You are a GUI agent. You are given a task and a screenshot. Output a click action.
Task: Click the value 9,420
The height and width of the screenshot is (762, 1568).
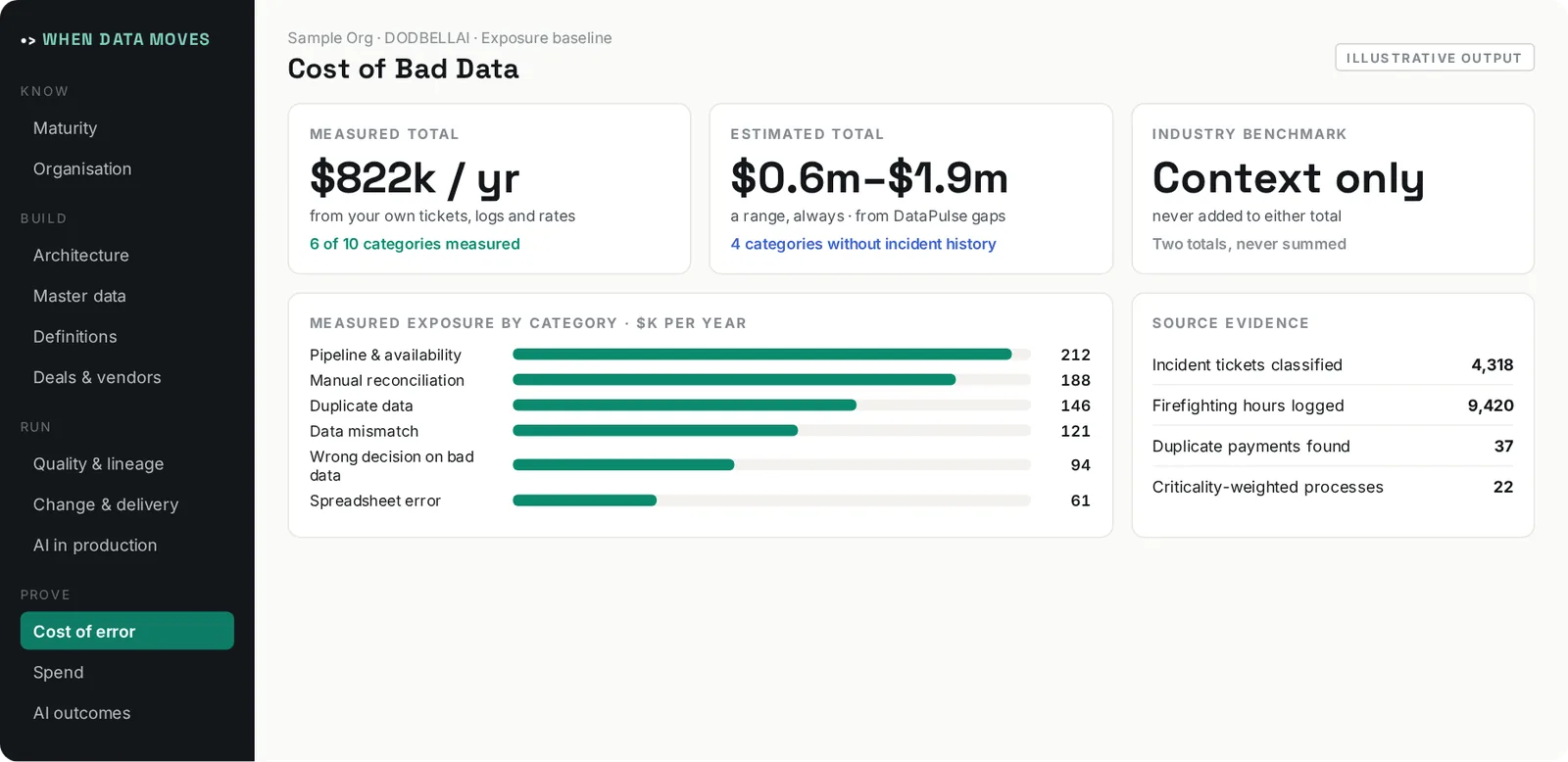[1491, 405]
